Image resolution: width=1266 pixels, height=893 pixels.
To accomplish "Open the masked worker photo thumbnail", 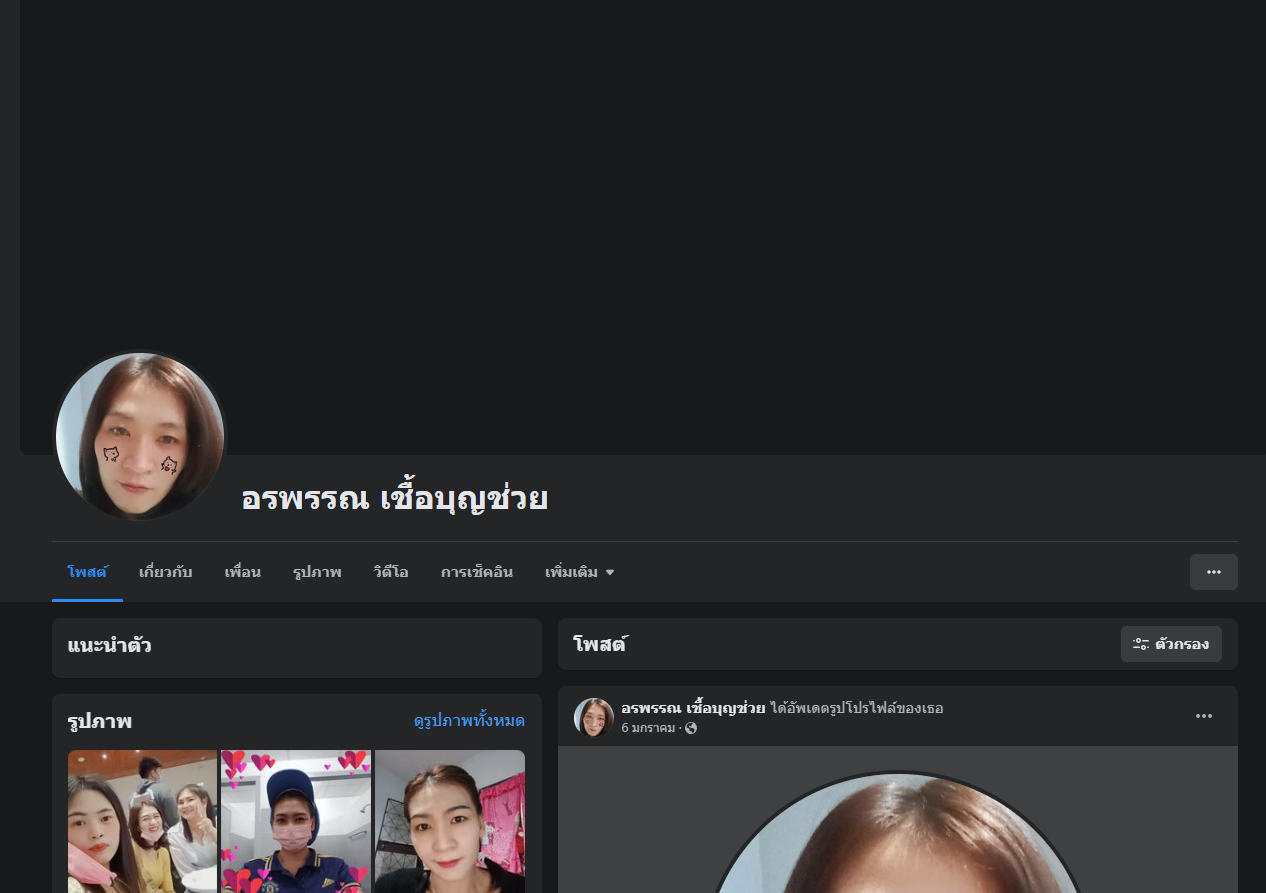I will tap(296, 821).
